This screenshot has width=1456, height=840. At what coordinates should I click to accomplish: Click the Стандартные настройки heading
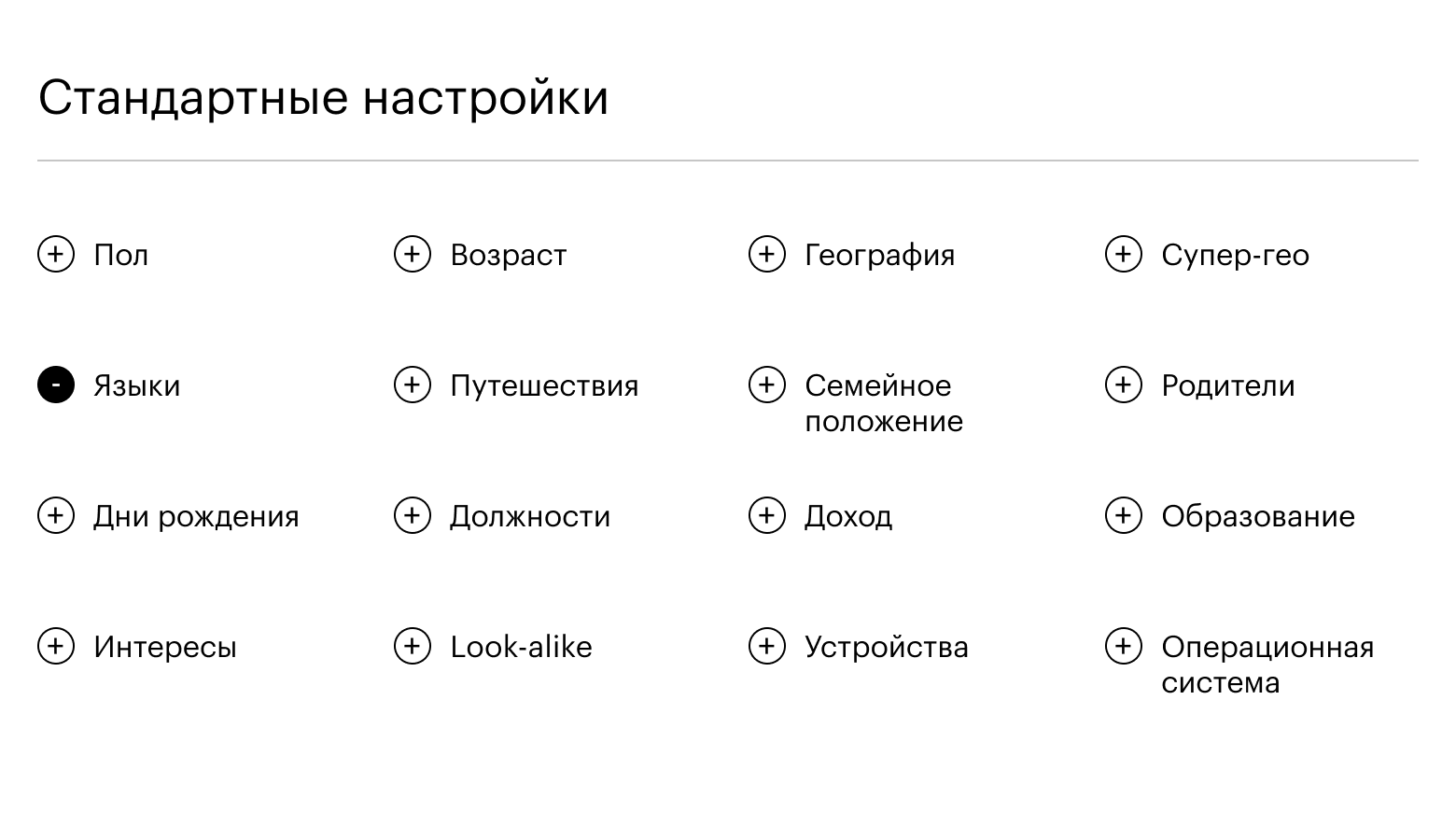coord(323,97)
